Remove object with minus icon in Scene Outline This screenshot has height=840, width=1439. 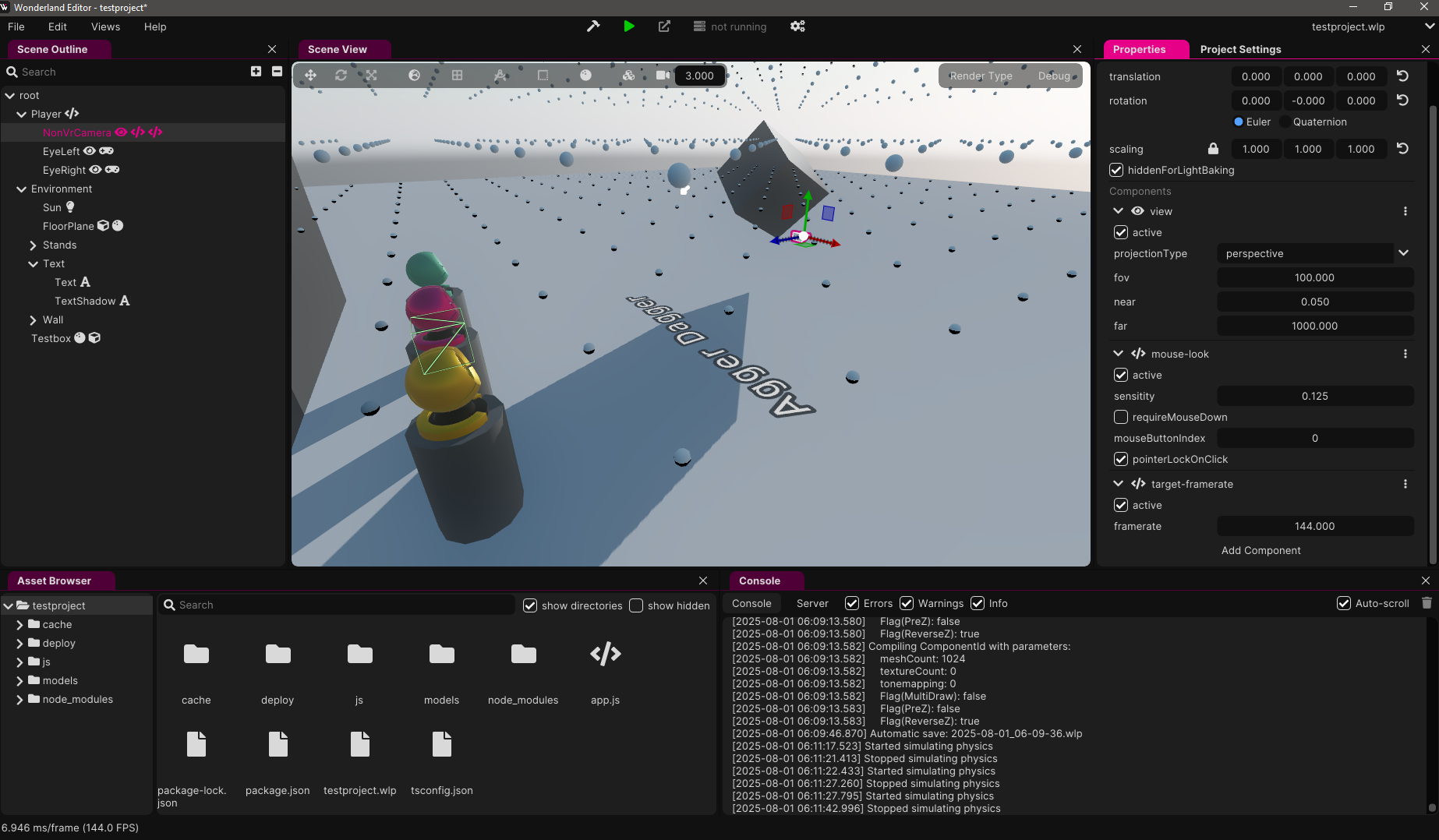[277, 71]
